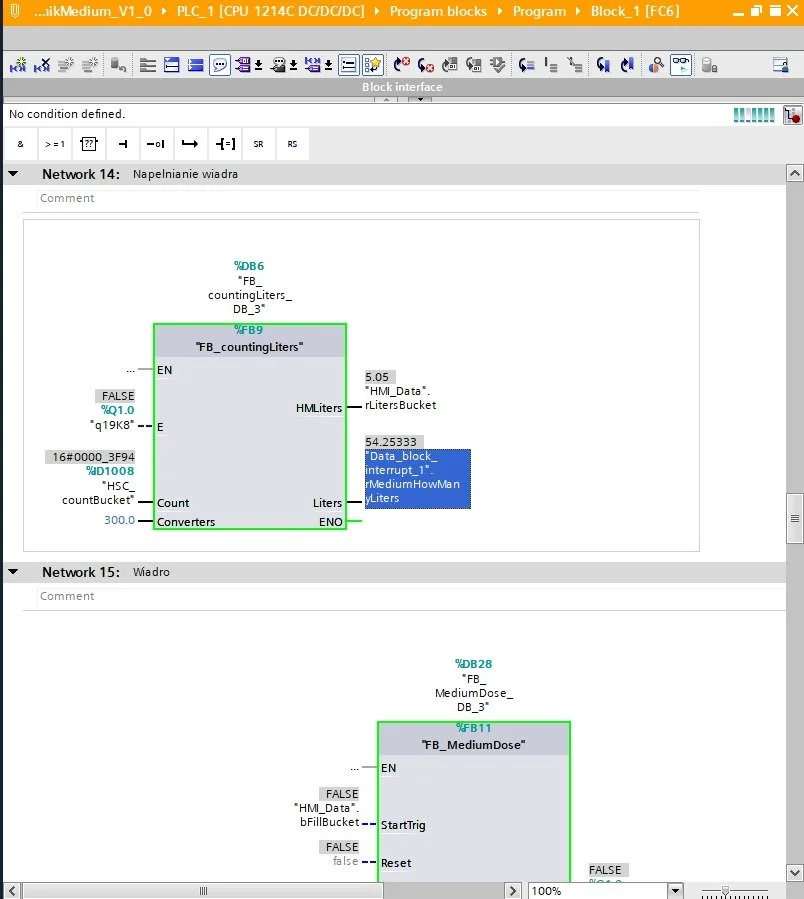Click the second update block calls icon
The image size is (804, 899).
pos(474,65)
